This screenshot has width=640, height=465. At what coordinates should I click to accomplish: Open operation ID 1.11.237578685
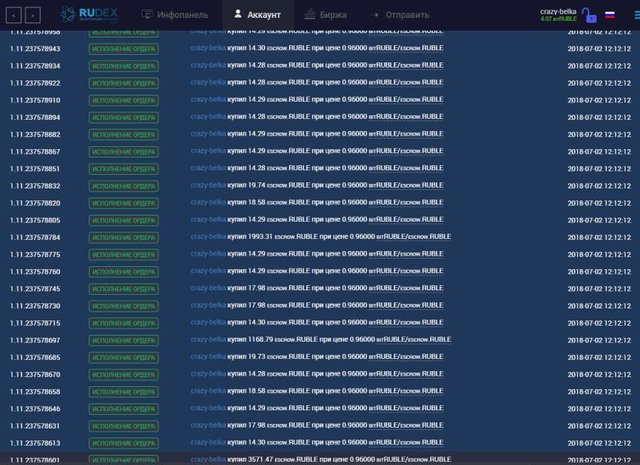35,358
